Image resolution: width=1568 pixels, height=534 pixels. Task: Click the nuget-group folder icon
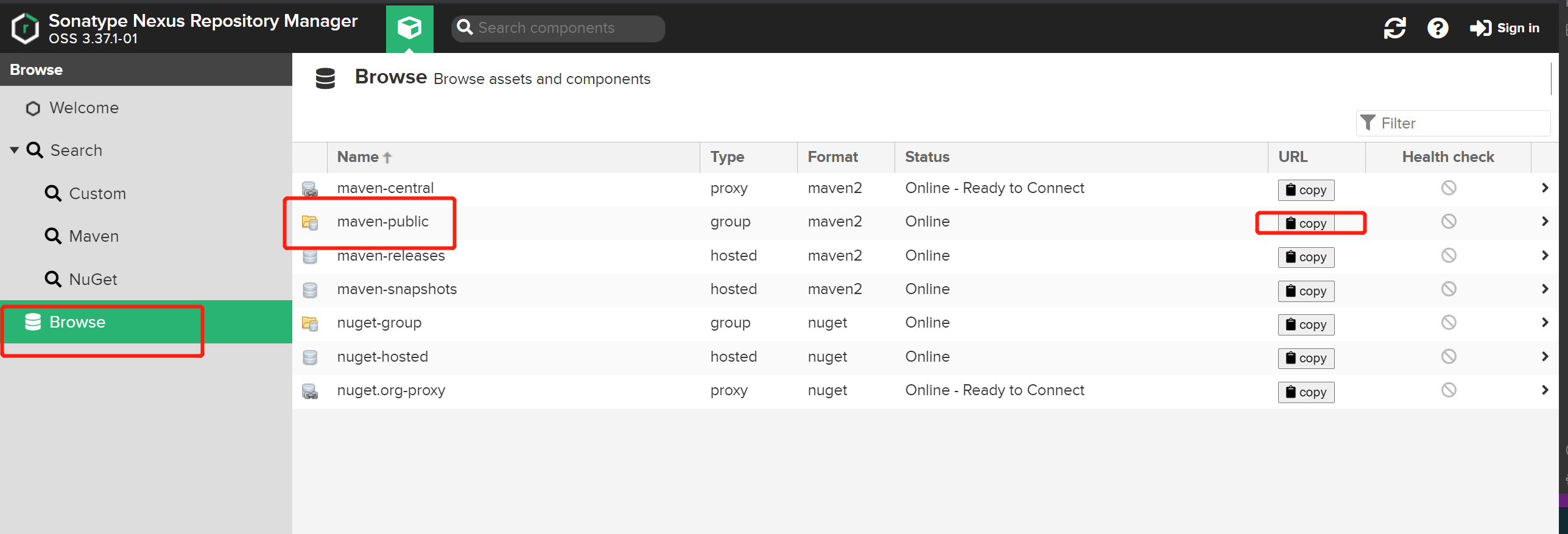(310, 324)
